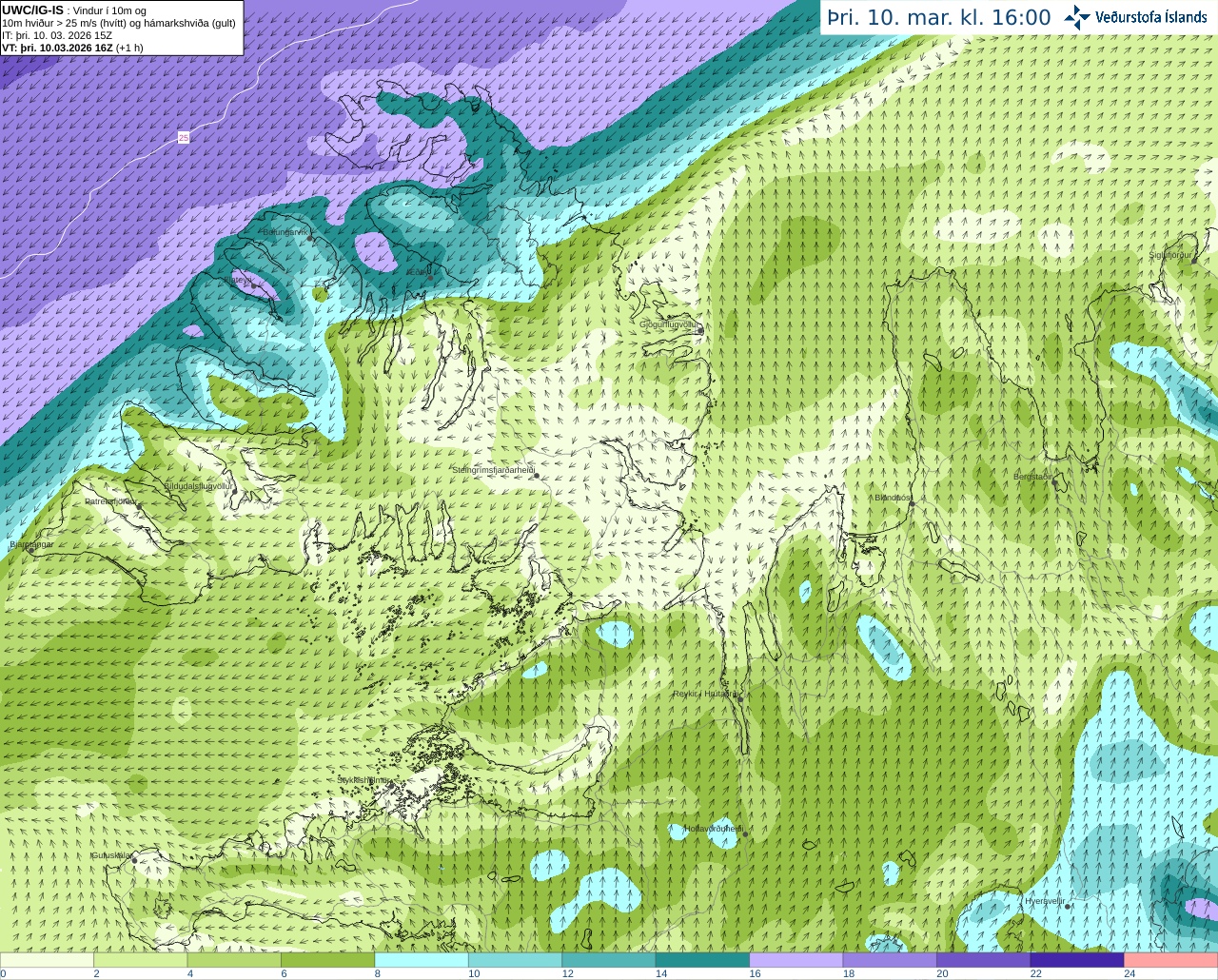Screen dimensions: 1218x980
Task: Click the legend value 16
Action: [755, 973]
